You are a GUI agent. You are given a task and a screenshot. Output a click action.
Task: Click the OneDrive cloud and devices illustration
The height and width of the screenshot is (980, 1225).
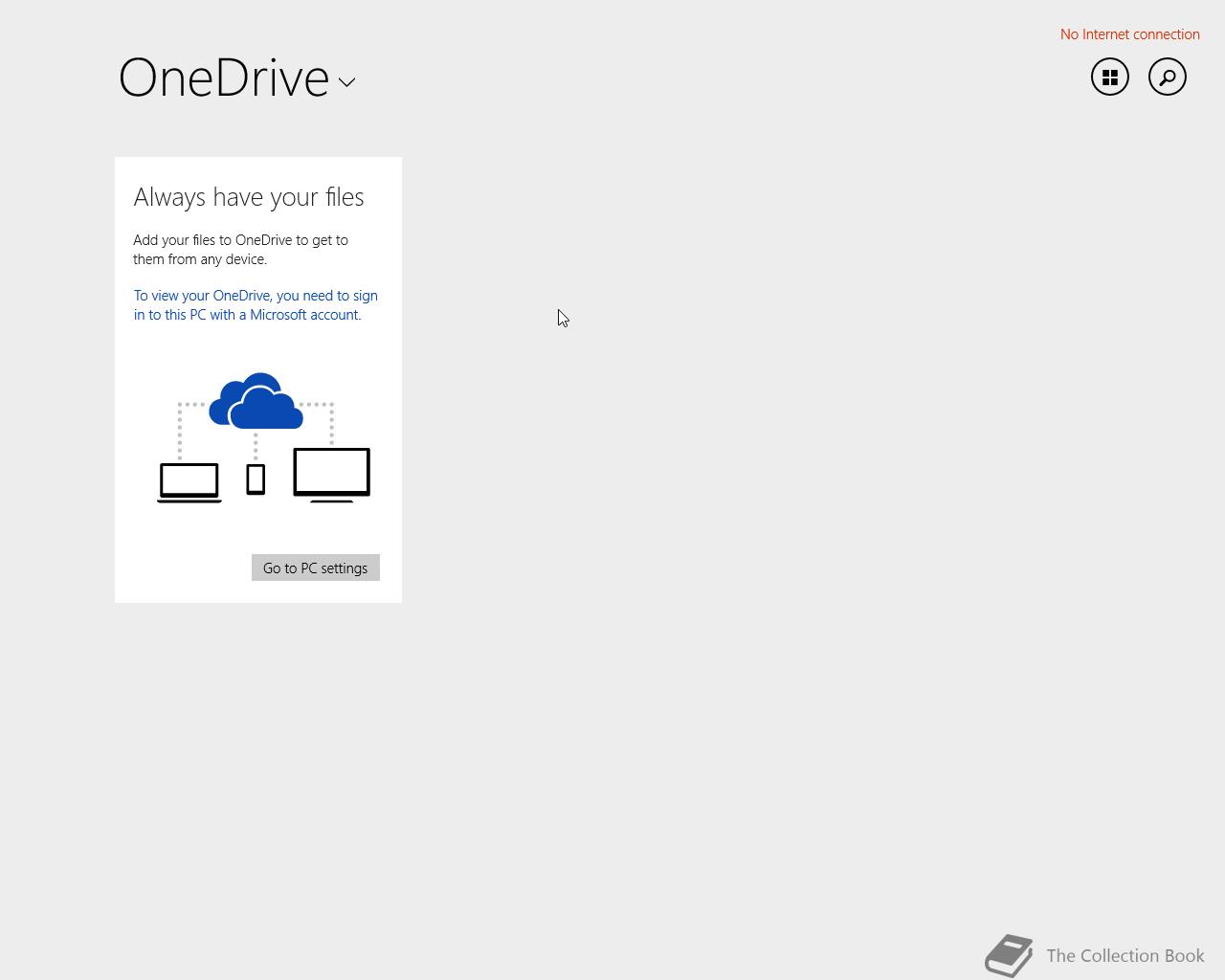[x=264, y=437]
